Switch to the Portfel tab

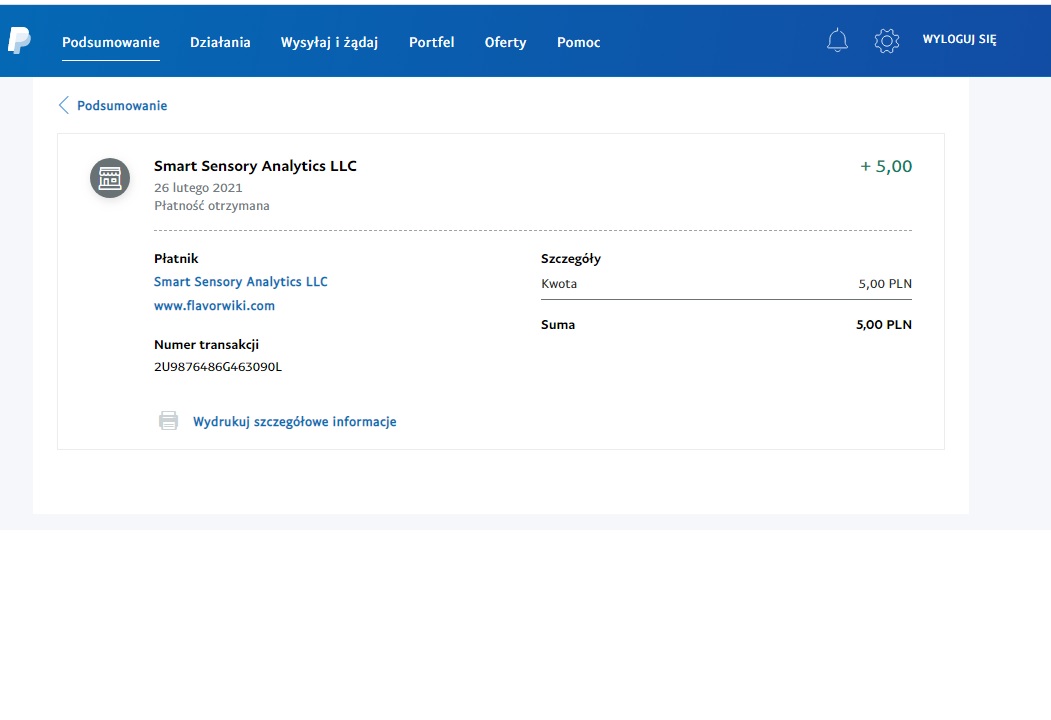click(432, 42)
